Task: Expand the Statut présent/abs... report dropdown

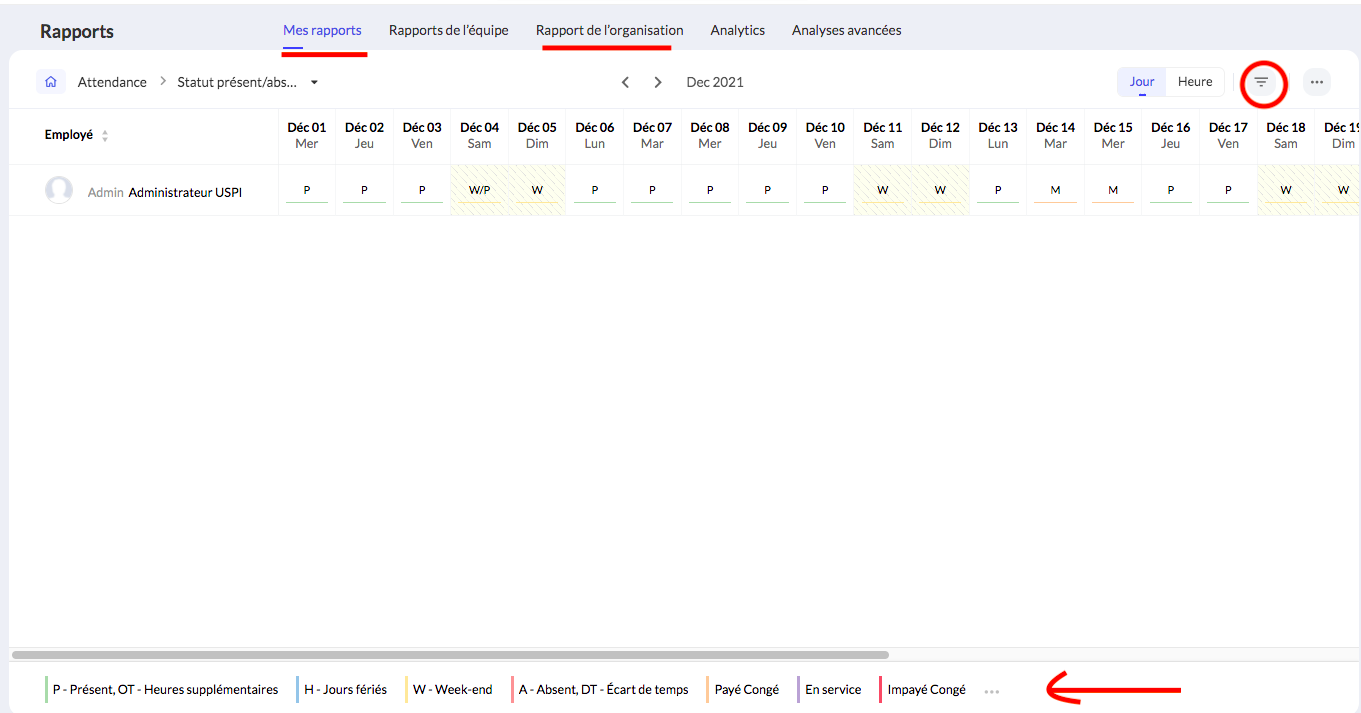Action: [x=314, y=82]
